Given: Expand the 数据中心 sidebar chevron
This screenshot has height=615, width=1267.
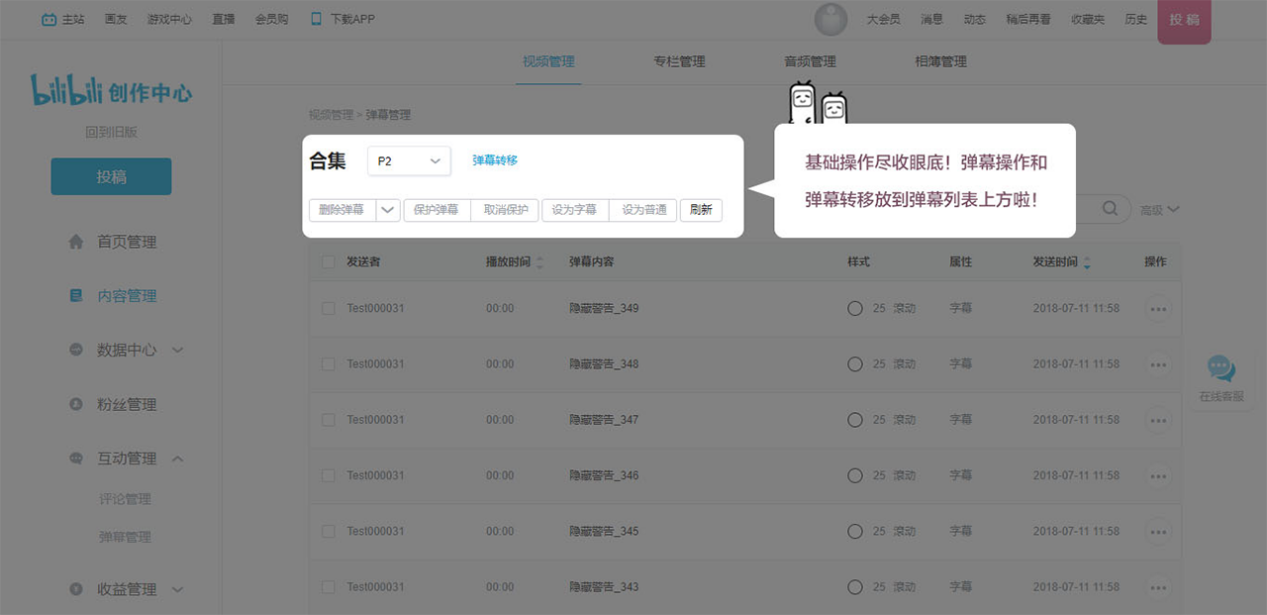Looking at the screenshot, I should point(178,350).
